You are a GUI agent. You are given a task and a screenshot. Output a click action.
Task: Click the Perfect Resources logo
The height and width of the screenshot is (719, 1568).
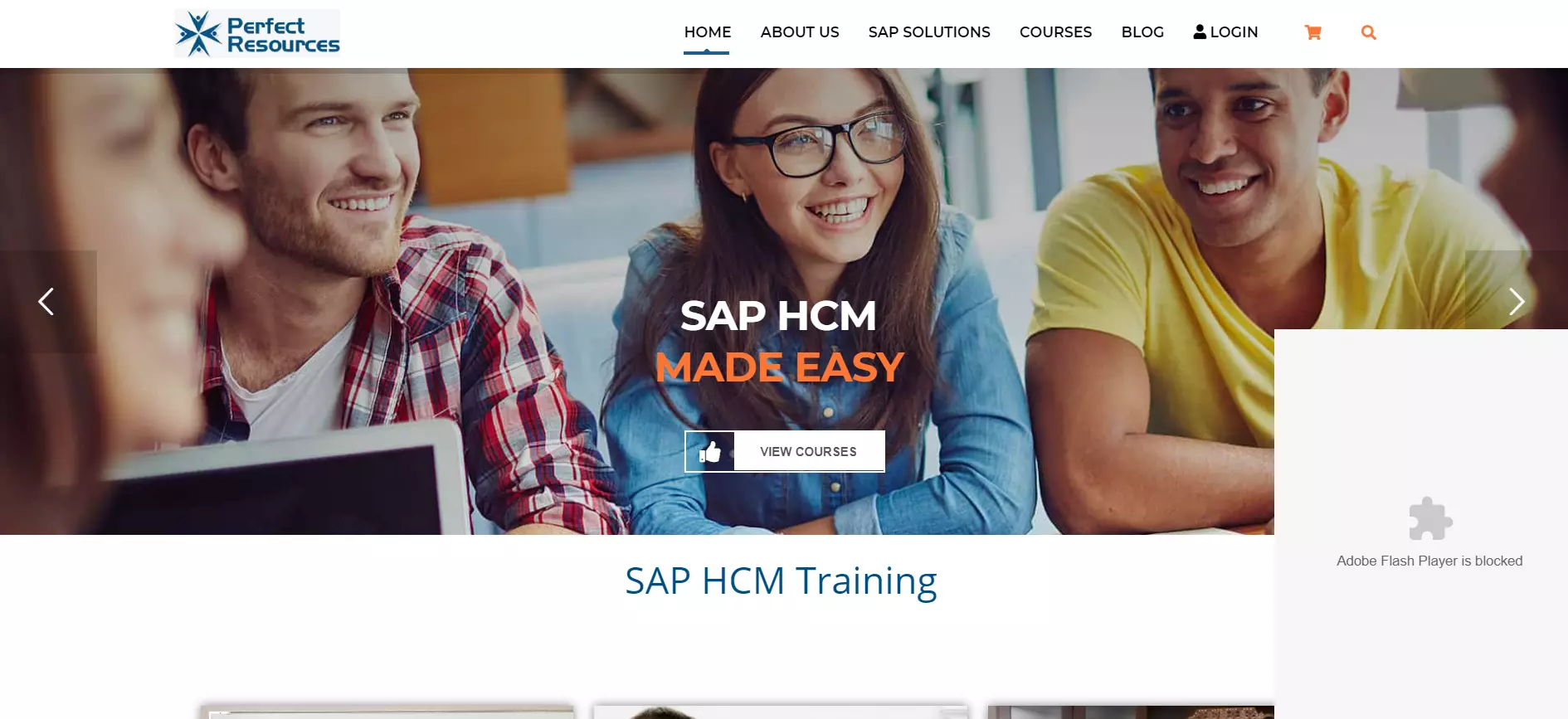(x=257, y=33)
